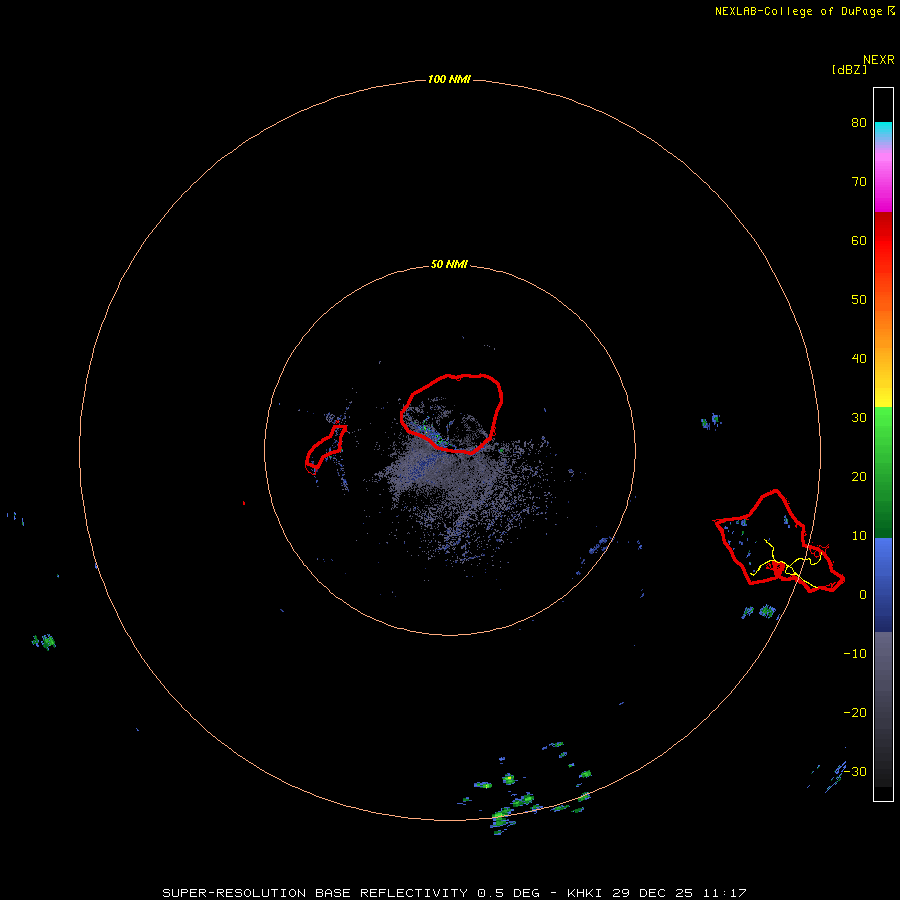Viewport: 900px width, 900px height.
Task: Select the -10 value on the dBZ scale
Action: (x=855, y=653)
